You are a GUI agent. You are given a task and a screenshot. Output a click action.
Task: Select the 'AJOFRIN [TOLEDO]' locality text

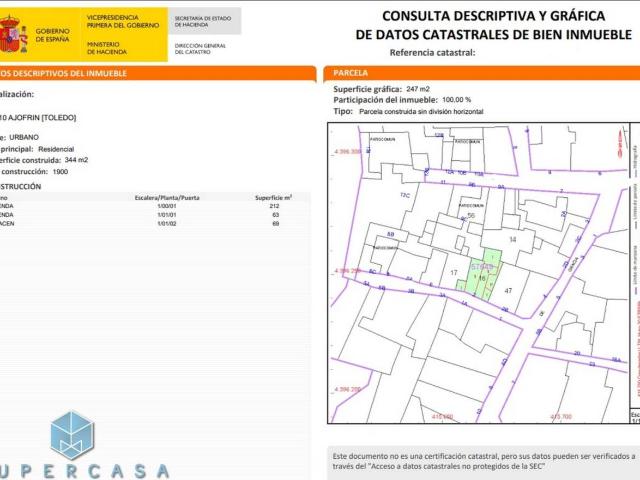(42, 118)
